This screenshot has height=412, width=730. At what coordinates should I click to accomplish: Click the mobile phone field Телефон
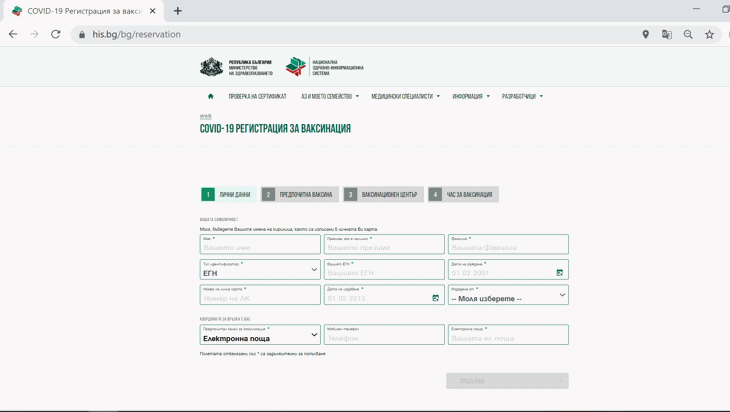tap(384, 335)
